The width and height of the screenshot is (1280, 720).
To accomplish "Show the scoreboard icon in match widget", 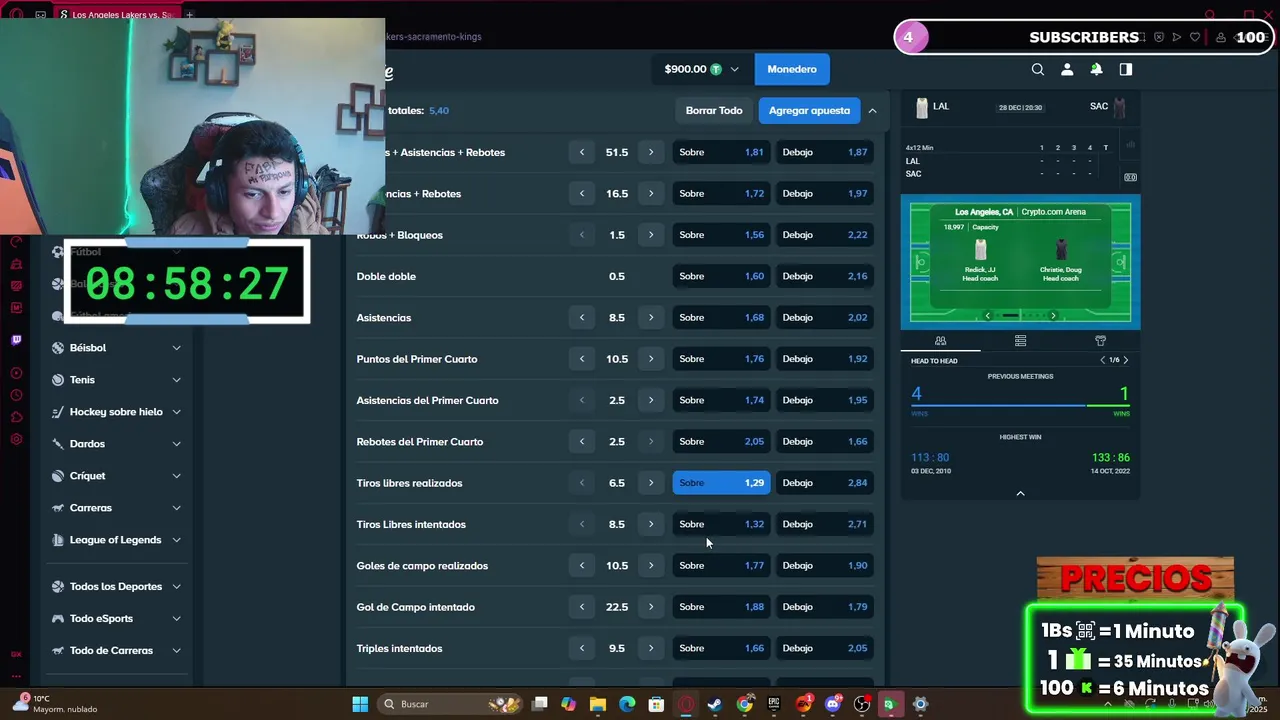I will click(1130, 177).
